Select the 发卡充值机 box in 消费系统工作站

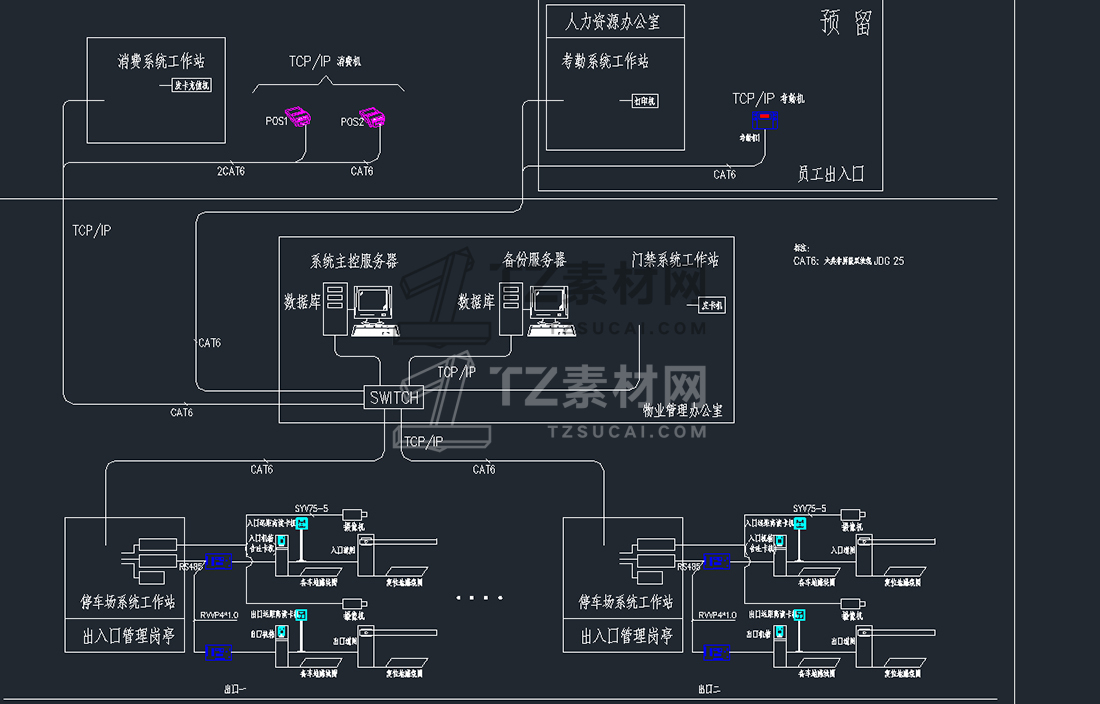pyautogui.click(x=192, y=86)
